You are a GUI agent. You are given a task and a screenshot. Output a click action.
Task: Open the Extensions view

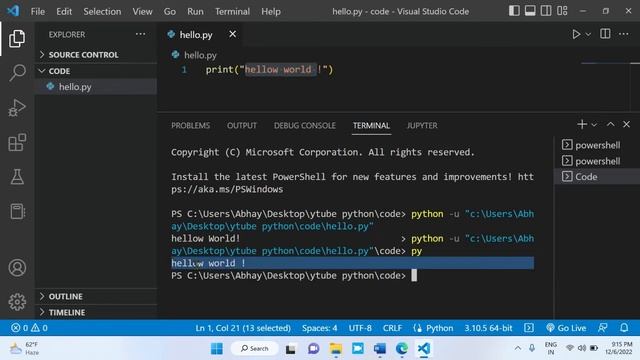(17, 142)
